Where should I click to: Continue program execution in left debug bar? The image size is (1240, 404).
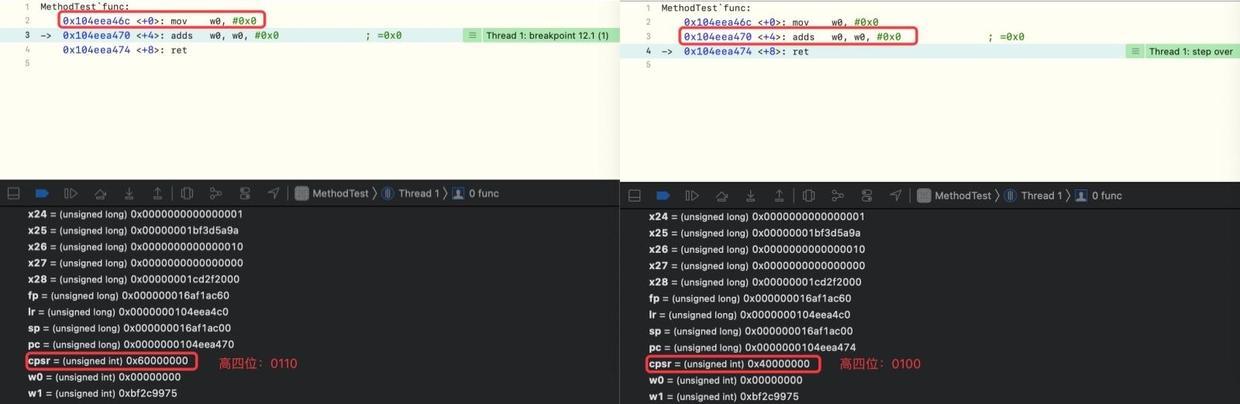(x=71, y=194)
